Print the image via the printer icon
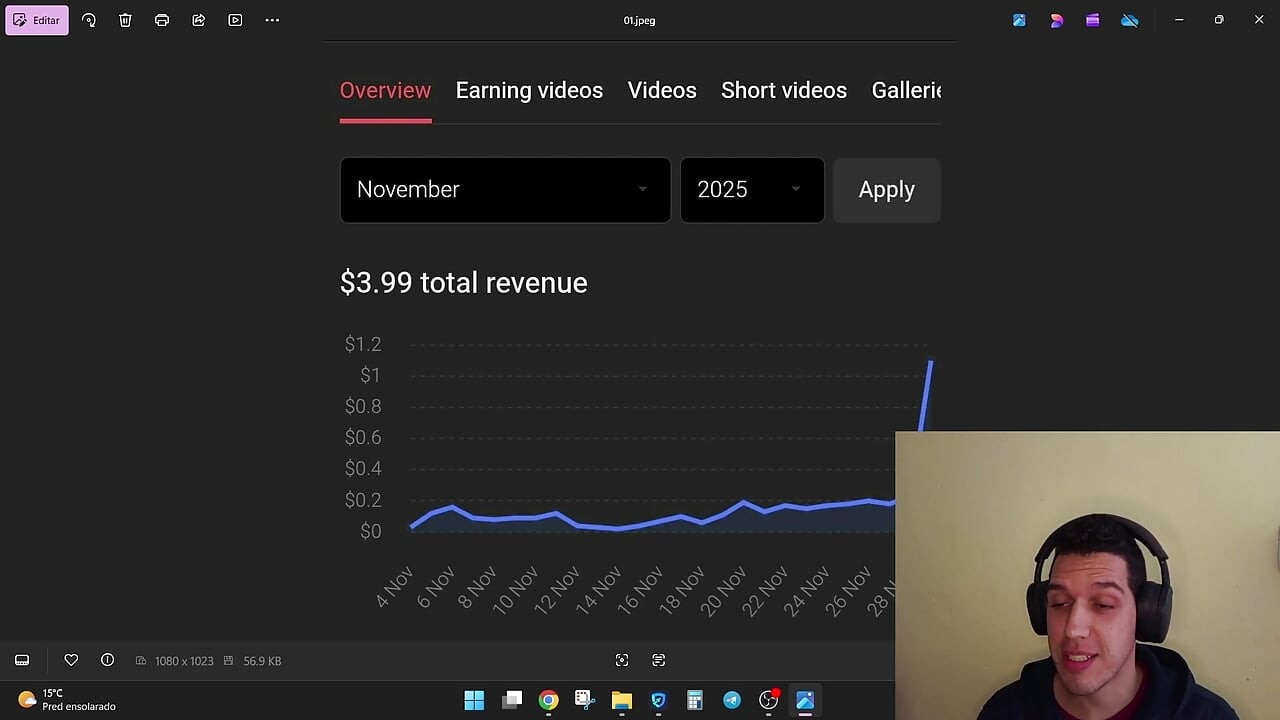The image size is (1280, 720). pyautogui.click(x=162, y=20)
